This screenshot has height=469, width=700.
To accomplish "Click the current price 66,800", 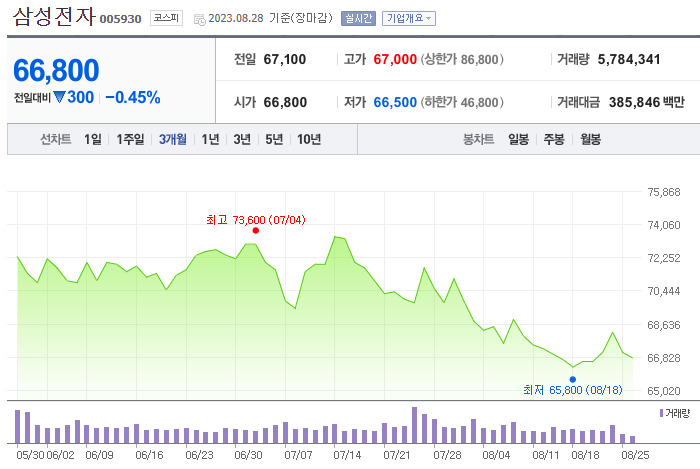I will coord(56,71).
